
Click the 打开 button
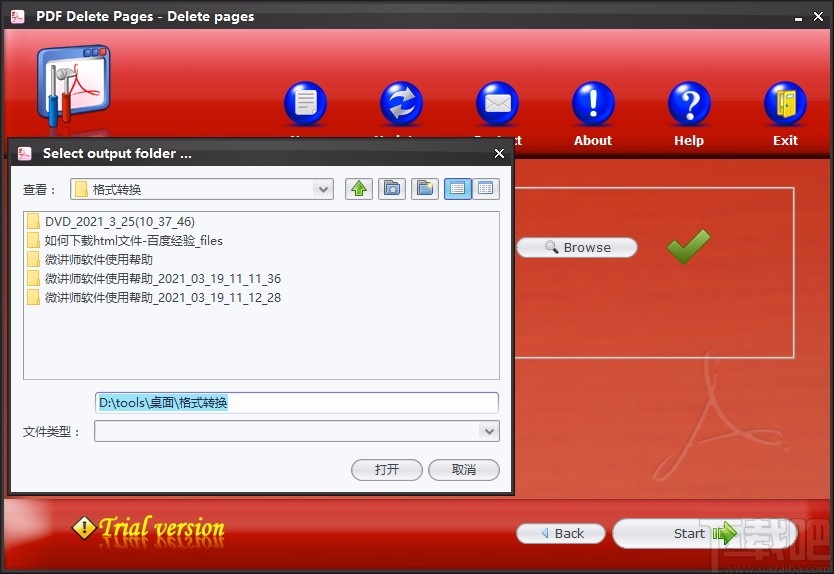click(387, 470)
